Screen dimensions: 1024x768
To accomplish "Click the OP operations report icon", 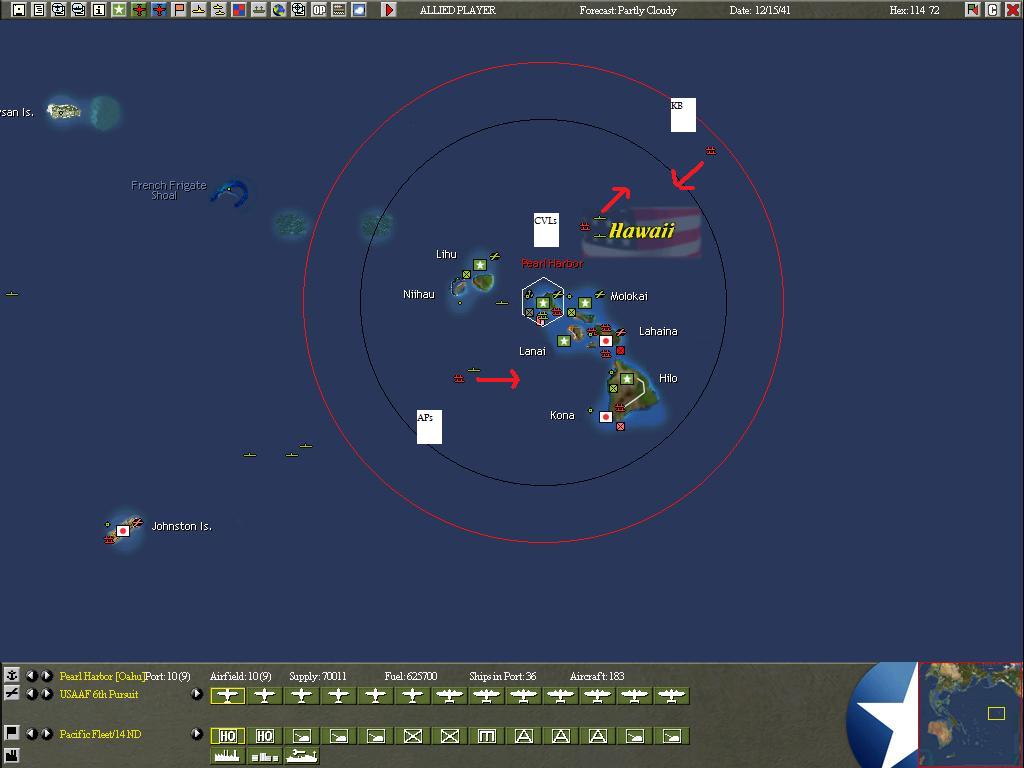I will (319, 10).
